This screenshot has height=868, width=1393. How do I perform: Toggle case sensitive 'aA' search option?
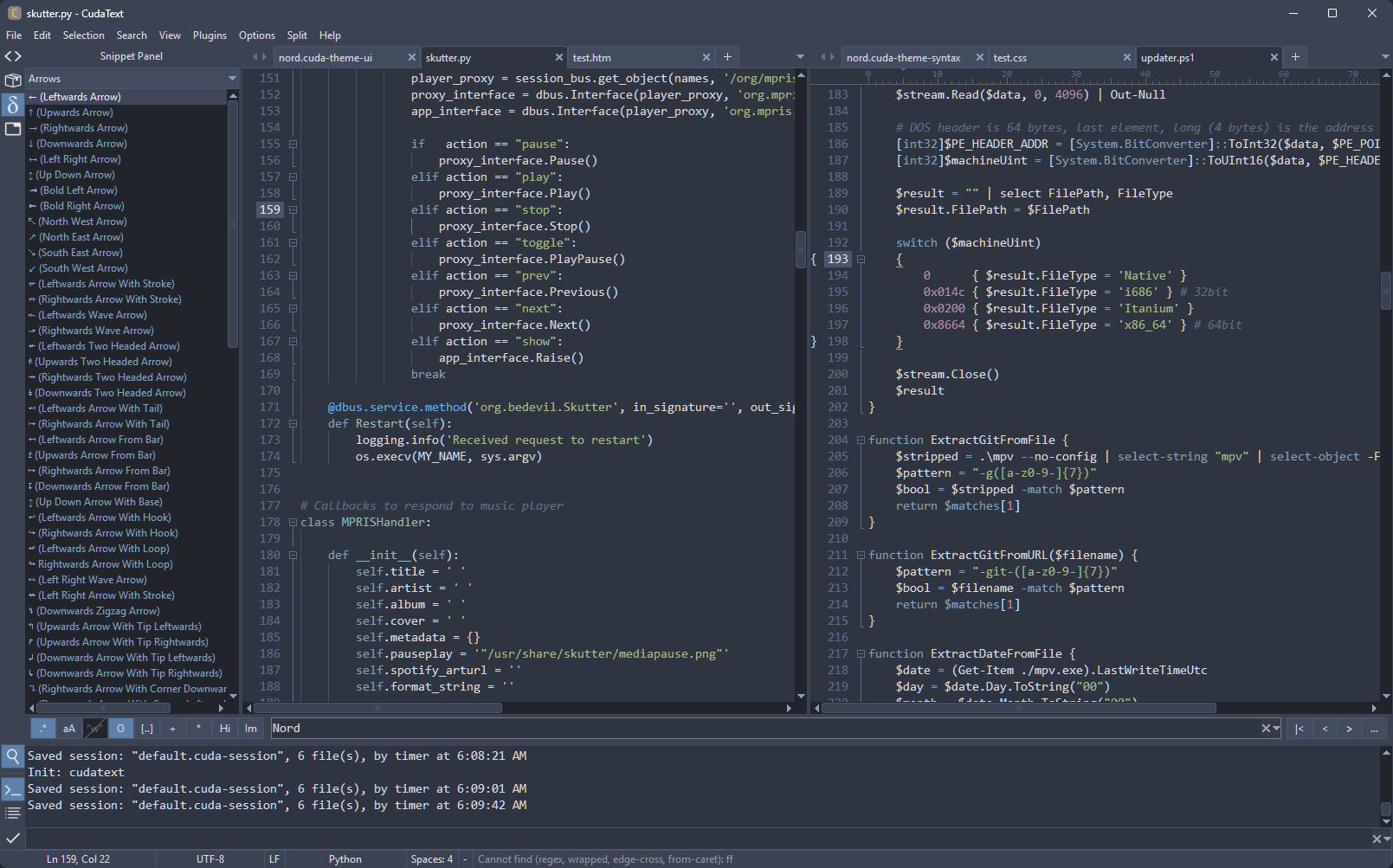coord(69,729)
